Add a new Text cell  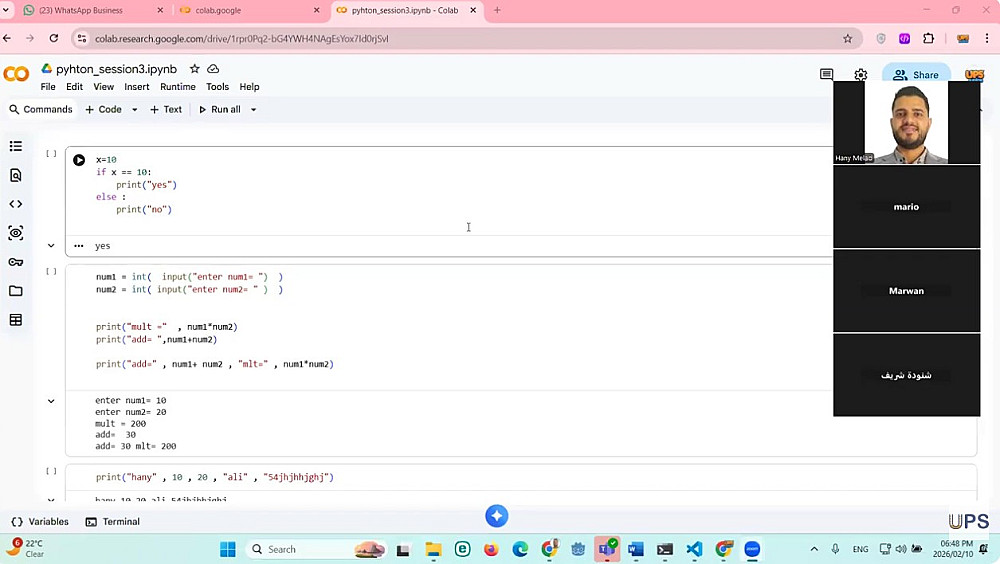click(166, 110)
